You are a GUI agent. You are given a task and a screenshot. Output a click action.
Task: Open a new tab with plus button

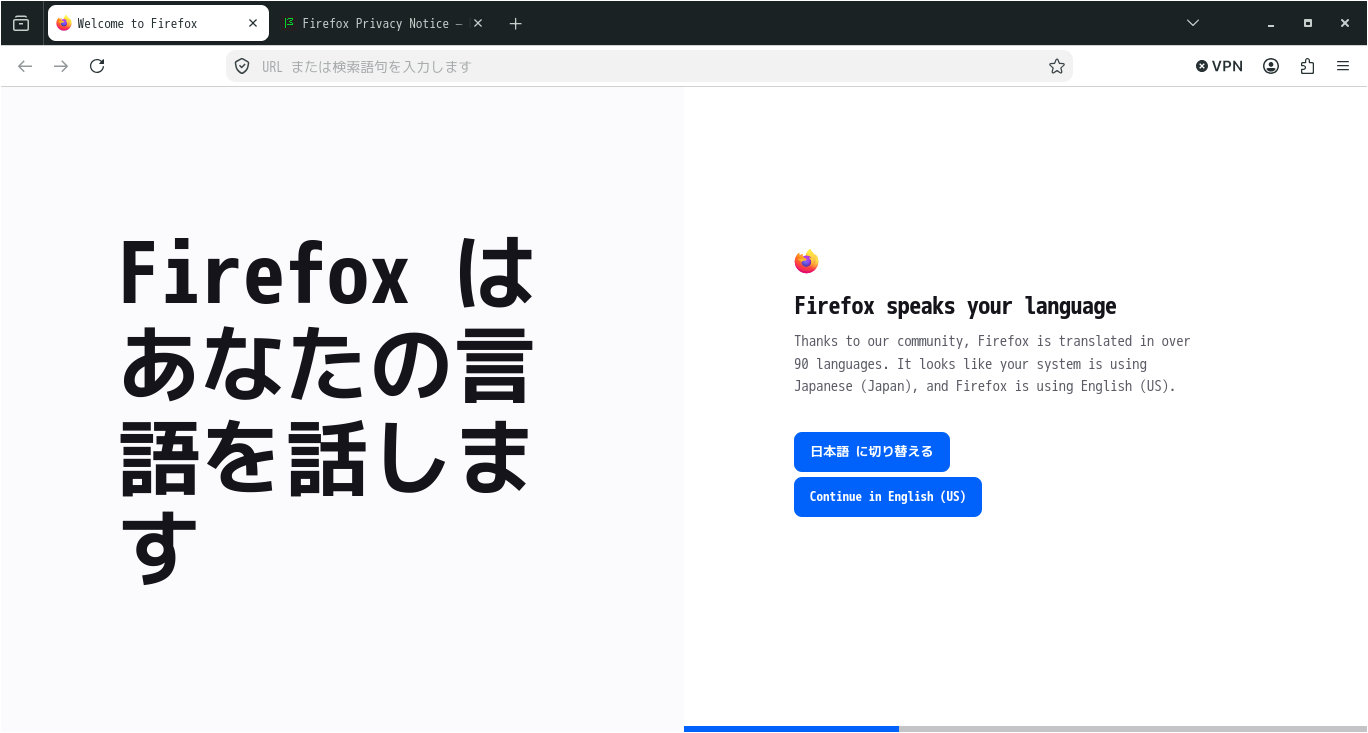pos(515,23)
